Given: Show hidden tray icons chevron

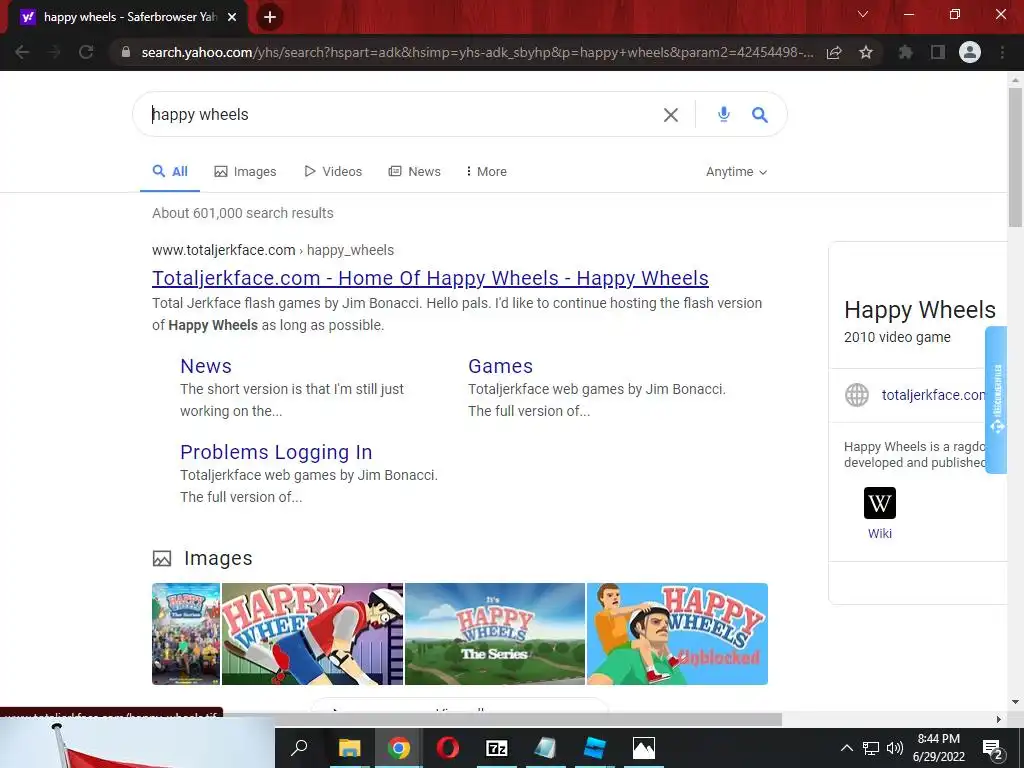Looking at the screenshot, I should (x=846, y=748).
